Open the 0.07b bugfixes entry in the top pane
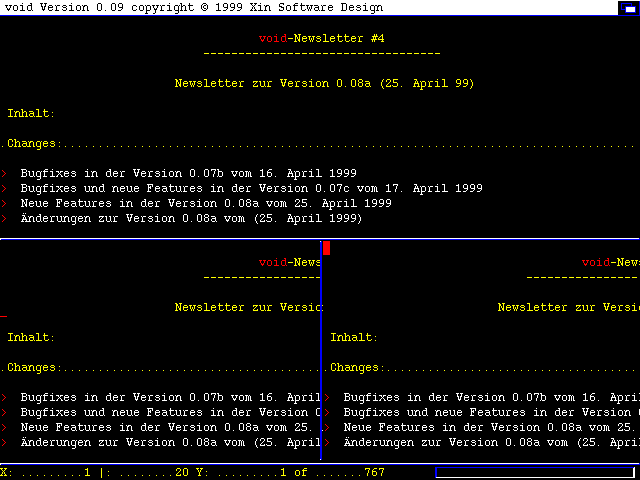 click(188, 173)
